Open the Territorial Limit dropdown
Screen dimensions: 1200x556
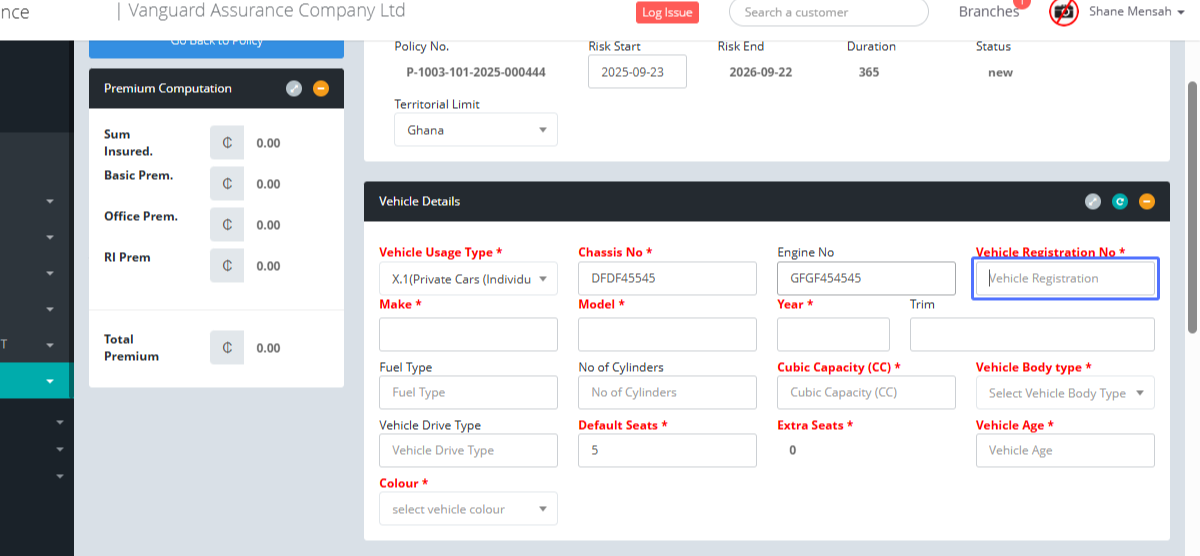pyautogui.click(x=476, y=130)
